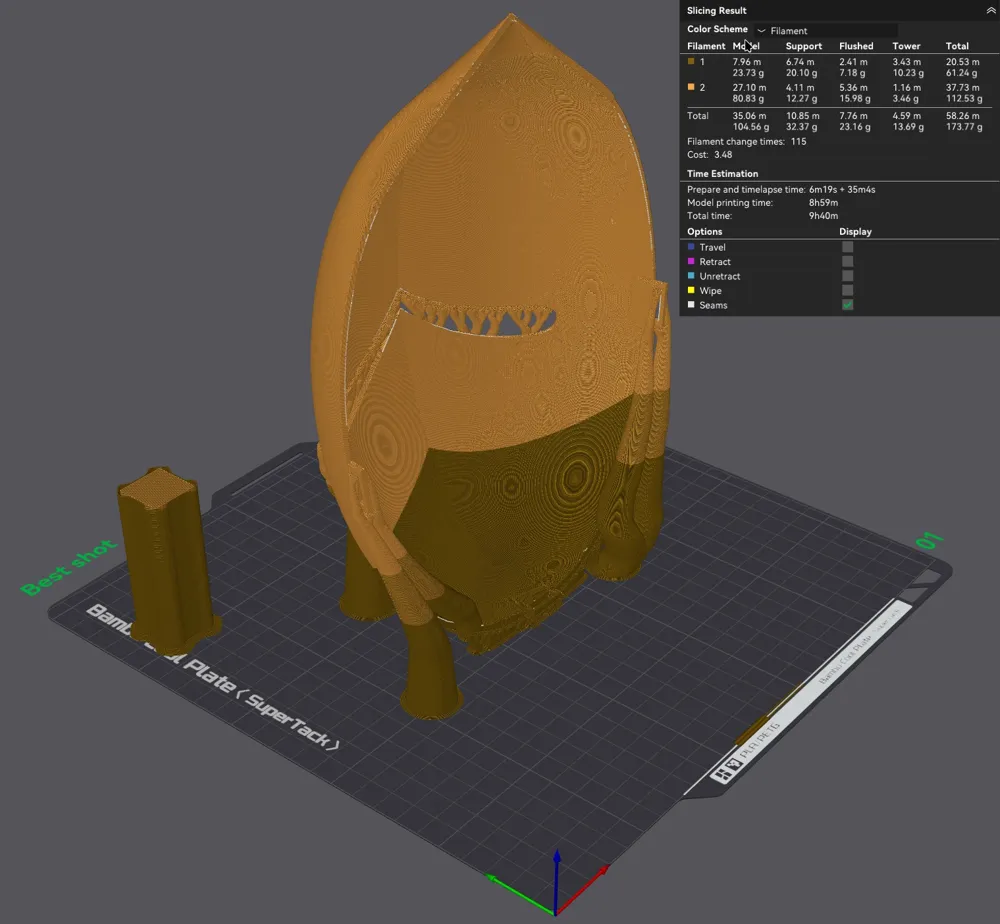Click the yellow Wipe color square

[691, 290]
